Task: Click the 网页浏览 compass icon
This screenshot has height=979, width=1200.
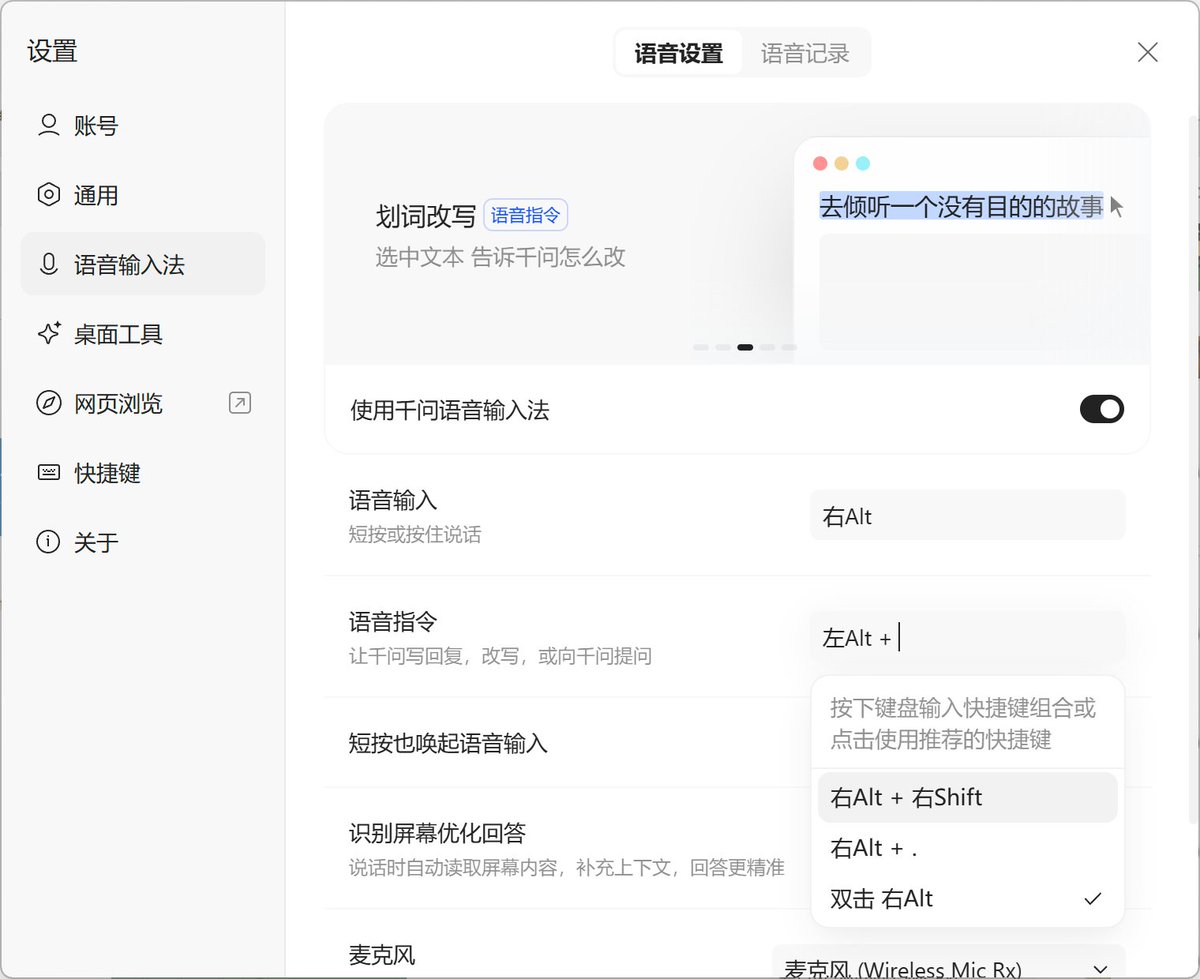Action: point(48,403)
